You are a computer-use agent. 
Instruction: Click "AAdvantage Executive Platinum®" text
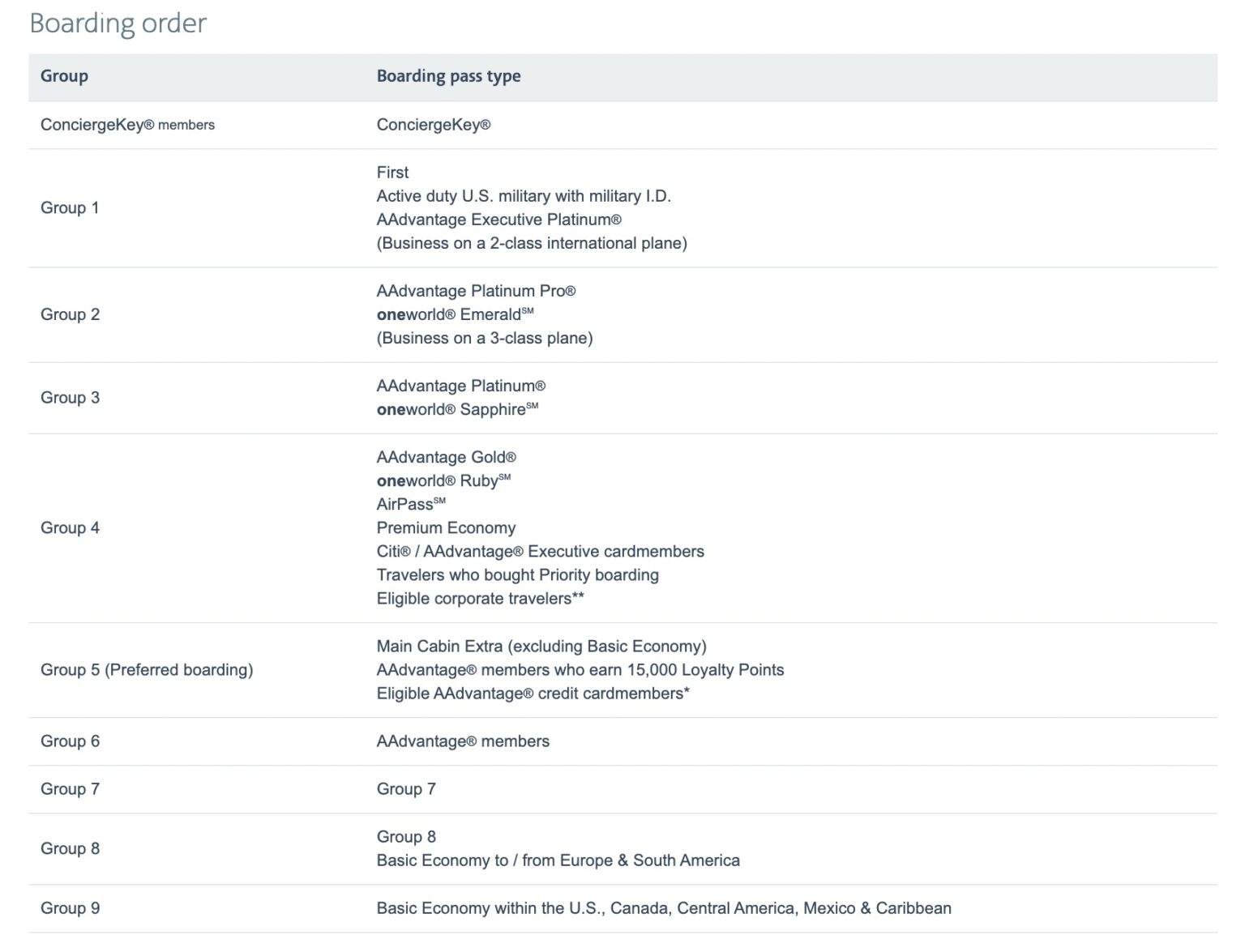coord(498,220)
